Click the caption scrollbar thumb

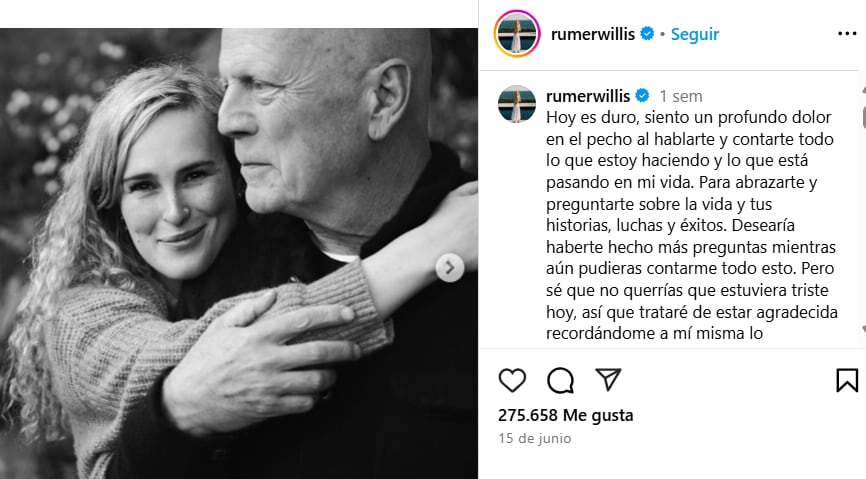click(863, 118)
